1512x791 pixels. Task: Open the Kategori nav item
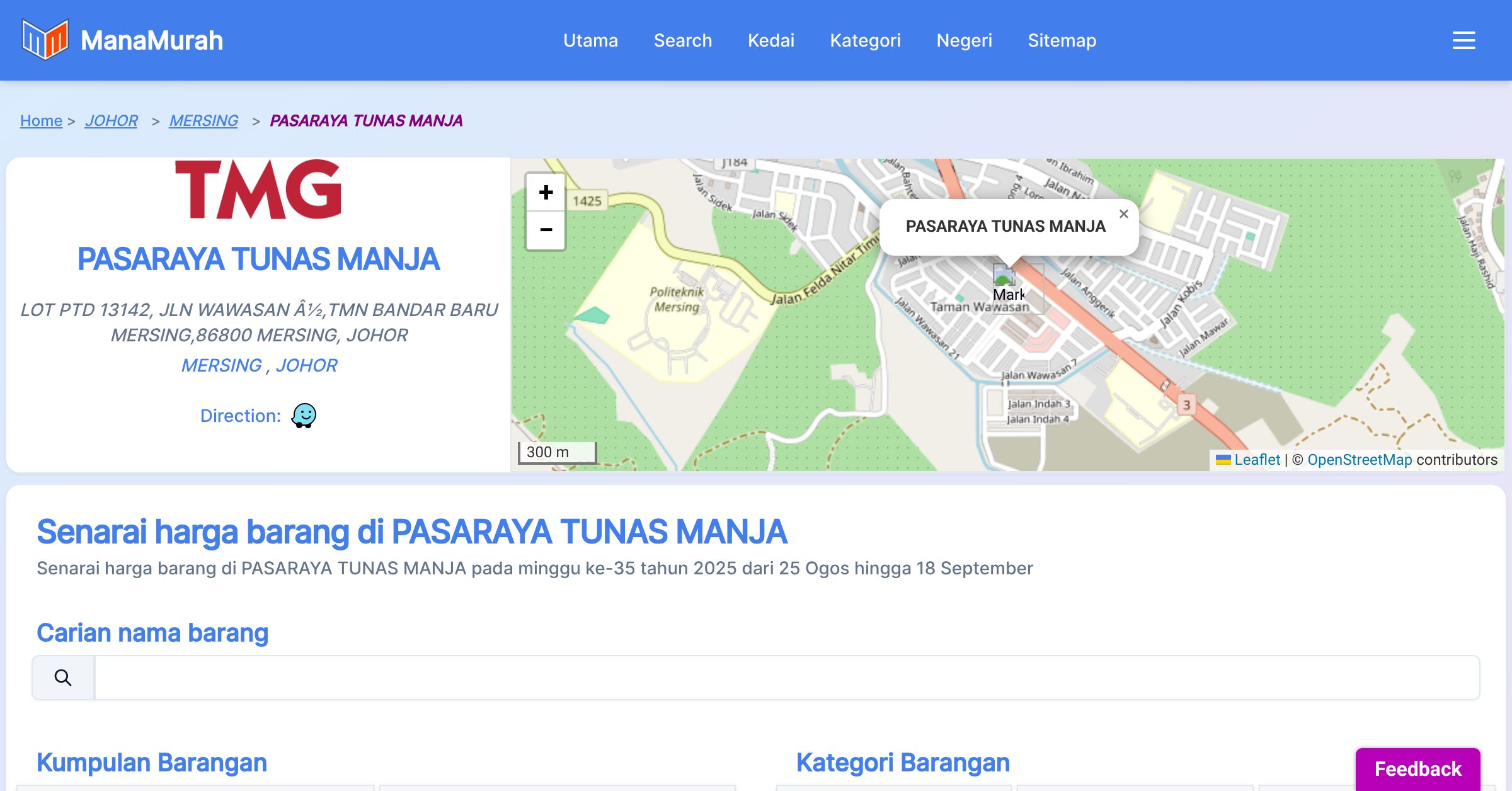[865, 40]
